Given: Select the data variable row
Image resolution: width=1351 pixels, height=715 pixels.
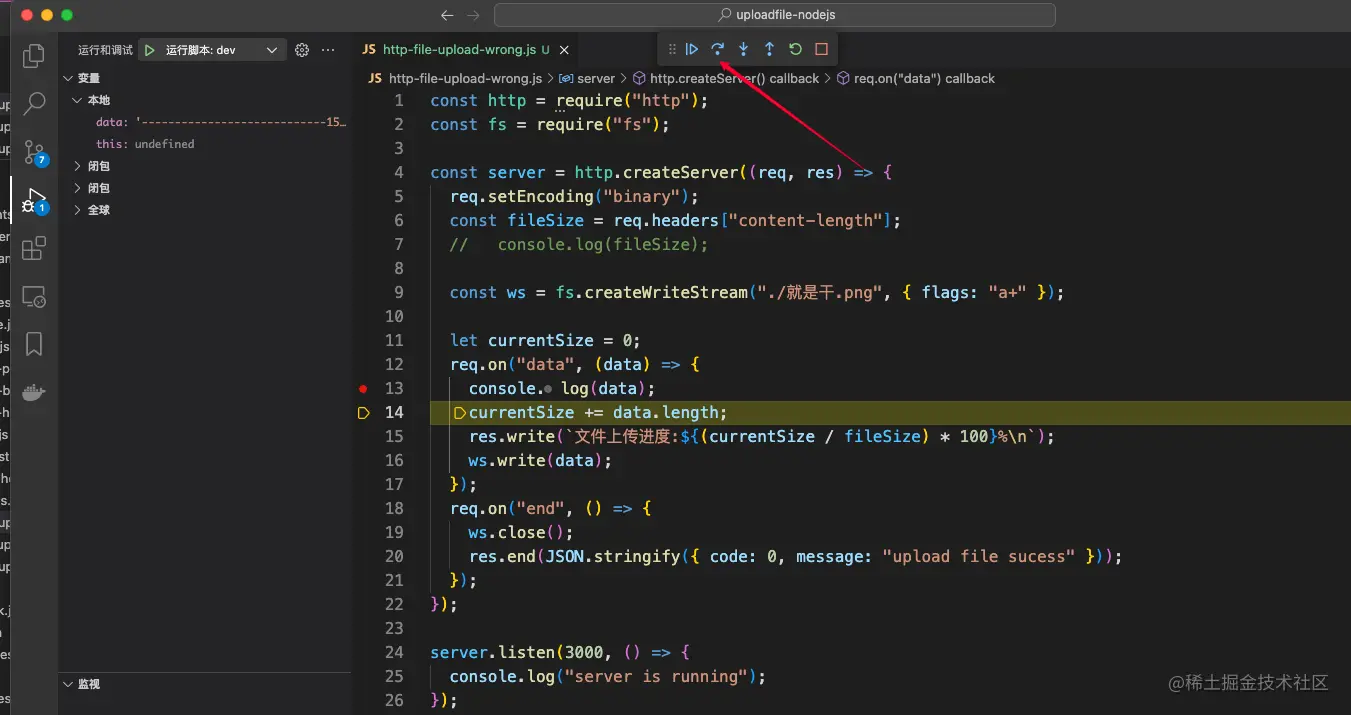Looking at the screenshot, I should (x=205, y=122).
